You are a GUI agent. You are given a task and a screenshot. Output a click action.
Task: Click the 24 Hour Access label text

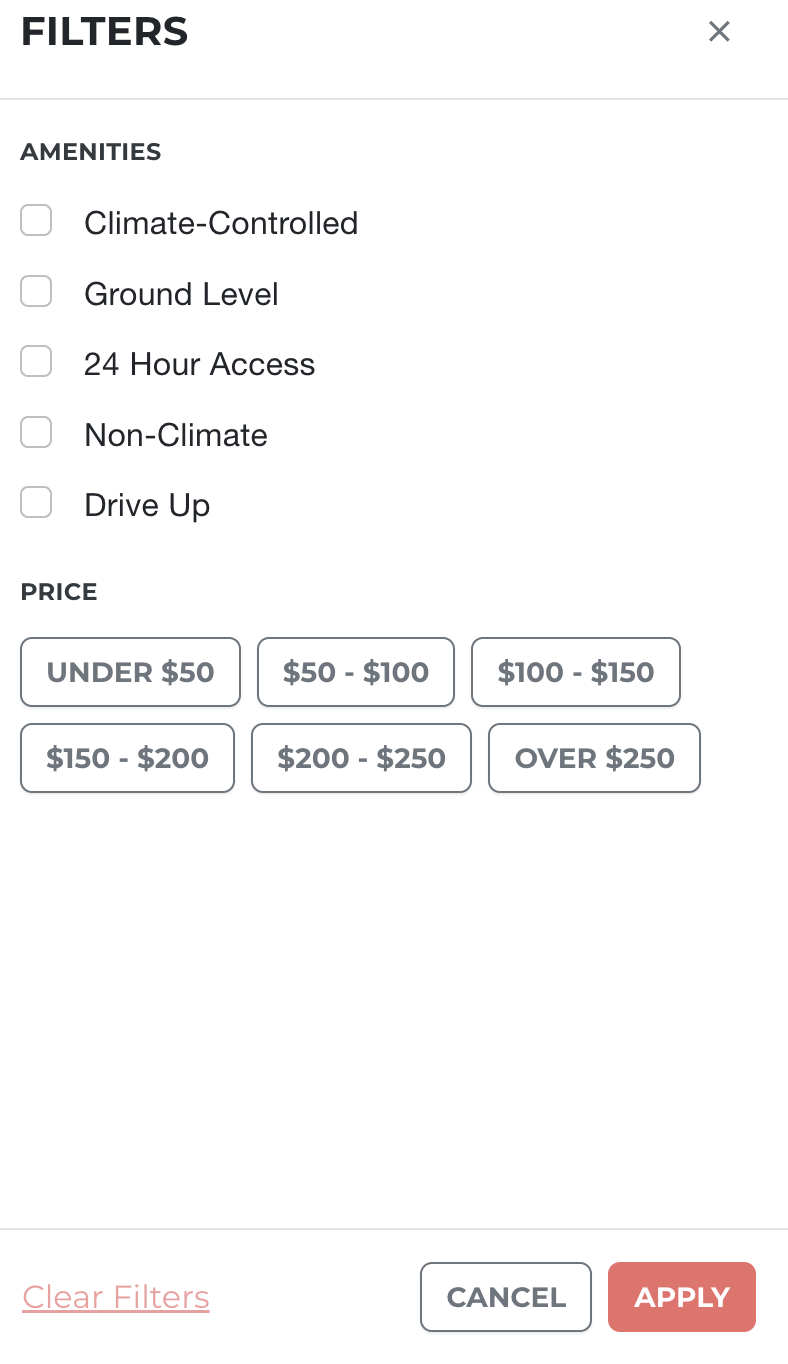[199, 364]
